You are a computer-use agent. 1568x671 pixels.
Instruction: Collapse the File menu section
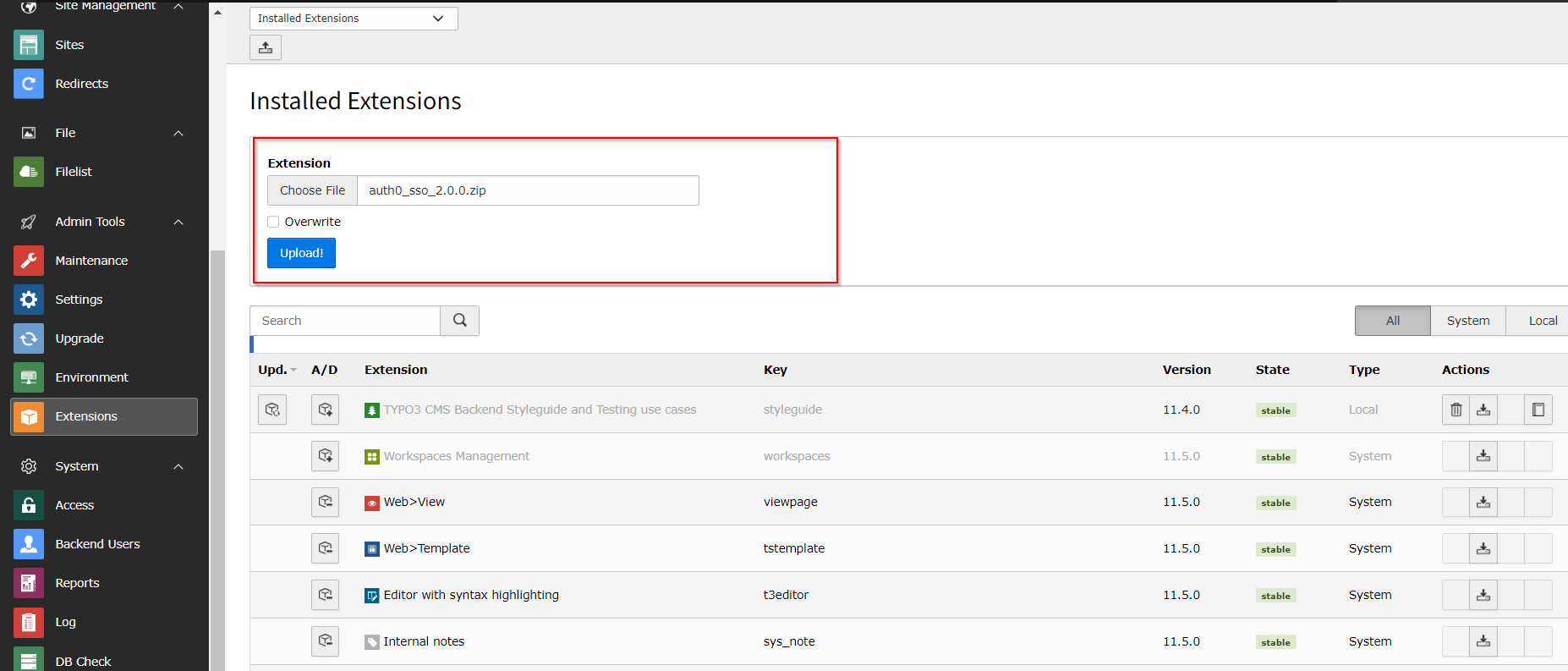click(x=178, y=133)
